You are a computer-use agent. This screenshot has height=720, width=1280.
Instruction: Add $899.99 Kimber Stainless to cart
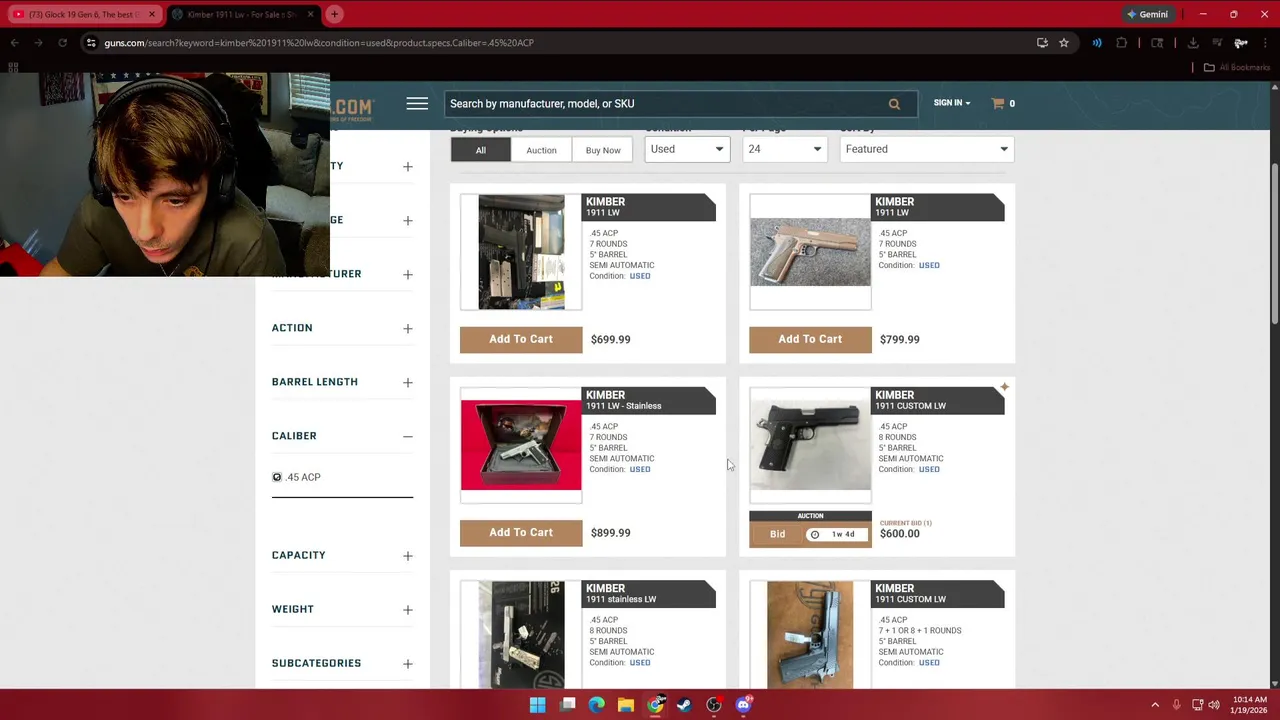pos(521,532)
